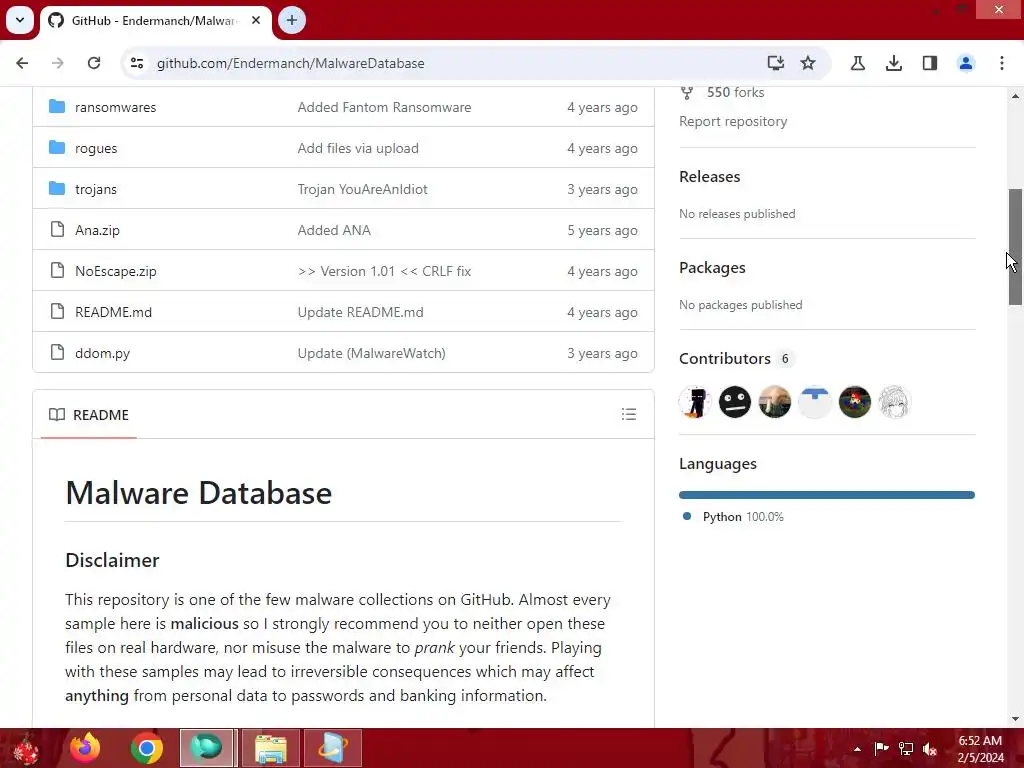Screen dimensions: 1024x768
Task: Select the GitHub Endermanch tab
Action: pyautogui.click(x=155, y=20)
